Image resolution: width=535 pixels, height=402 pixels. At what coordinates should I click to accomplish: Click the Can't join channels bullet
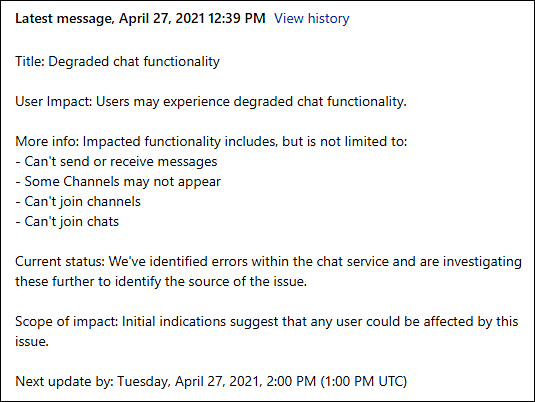pyautogui.click(x=78, y=202)
